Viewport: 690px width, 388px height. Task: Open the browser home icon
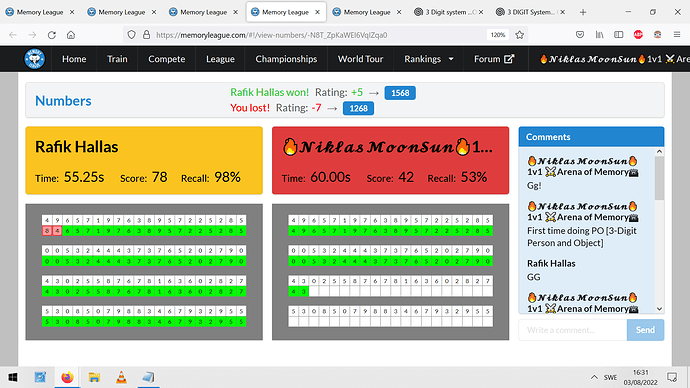(71, 35)
